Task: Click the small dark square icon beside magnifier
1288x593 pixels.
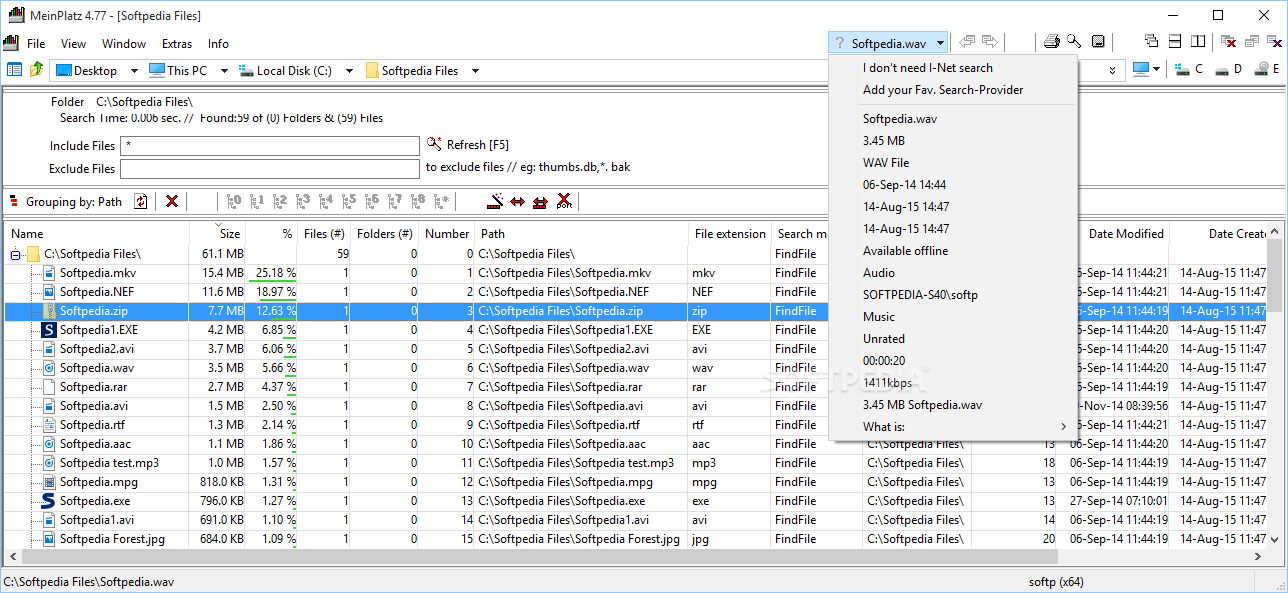Action: [x=1098, y=42]
